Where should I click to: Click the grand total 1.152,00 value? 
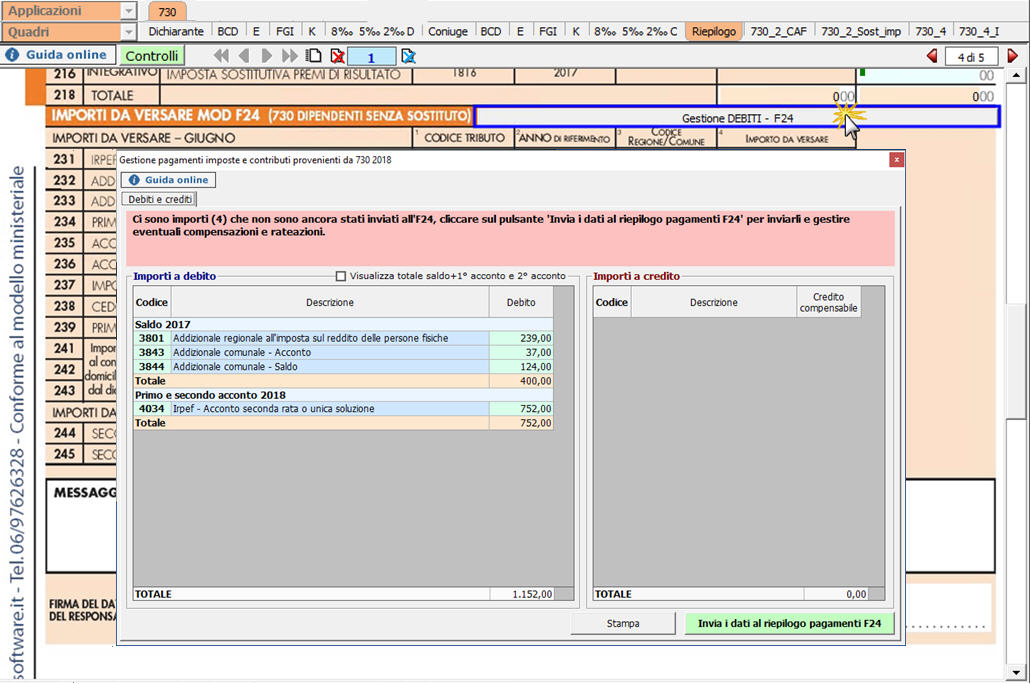pyautogui.click(x=521, y=595)
